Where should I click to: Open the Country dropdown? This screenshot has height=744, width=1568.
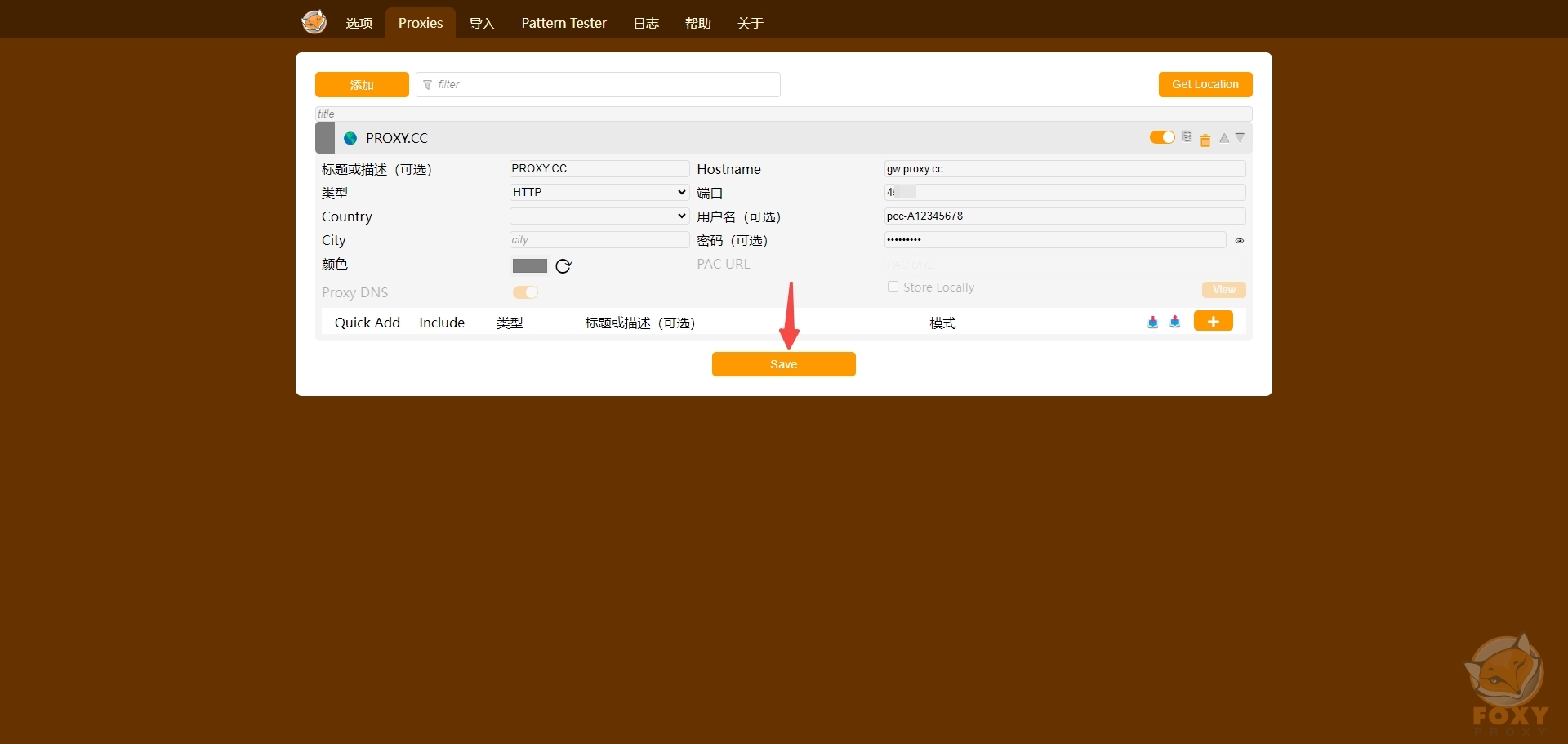pyautogui.click(x=599, y=216)
